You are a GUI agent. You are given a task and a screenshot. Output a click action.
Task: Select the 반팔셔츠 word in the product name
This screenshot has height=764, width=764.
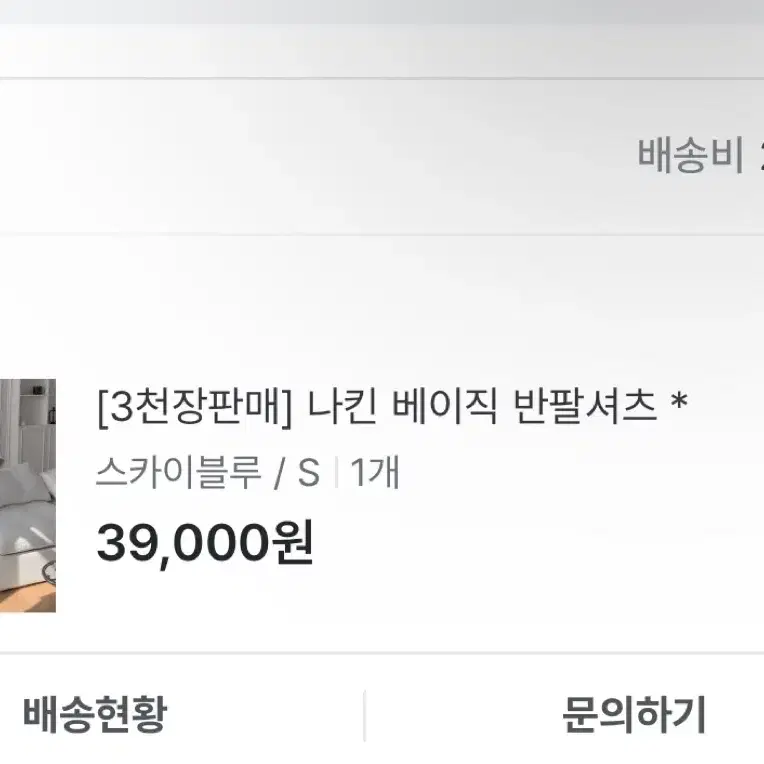(x=585, y=407)
